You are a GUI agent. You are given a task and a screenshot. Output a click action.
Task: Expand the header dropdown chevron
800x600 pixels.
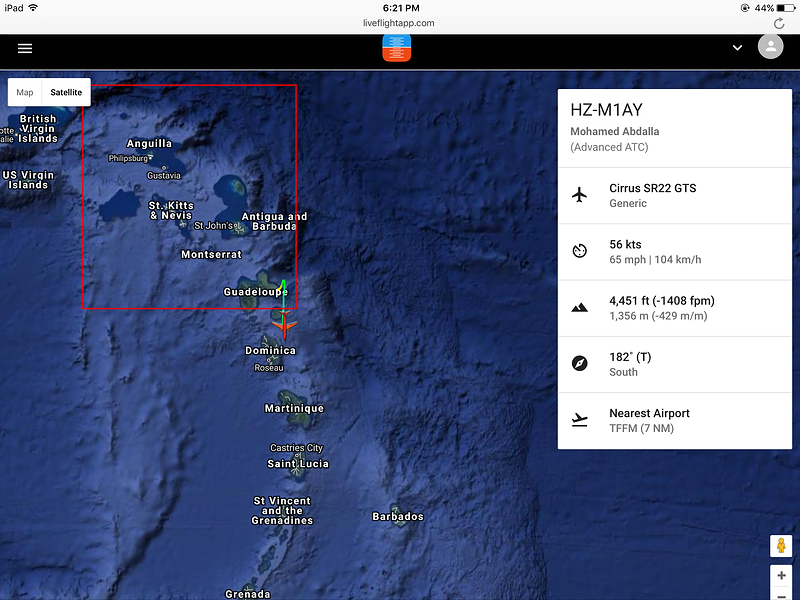point(737,48)
